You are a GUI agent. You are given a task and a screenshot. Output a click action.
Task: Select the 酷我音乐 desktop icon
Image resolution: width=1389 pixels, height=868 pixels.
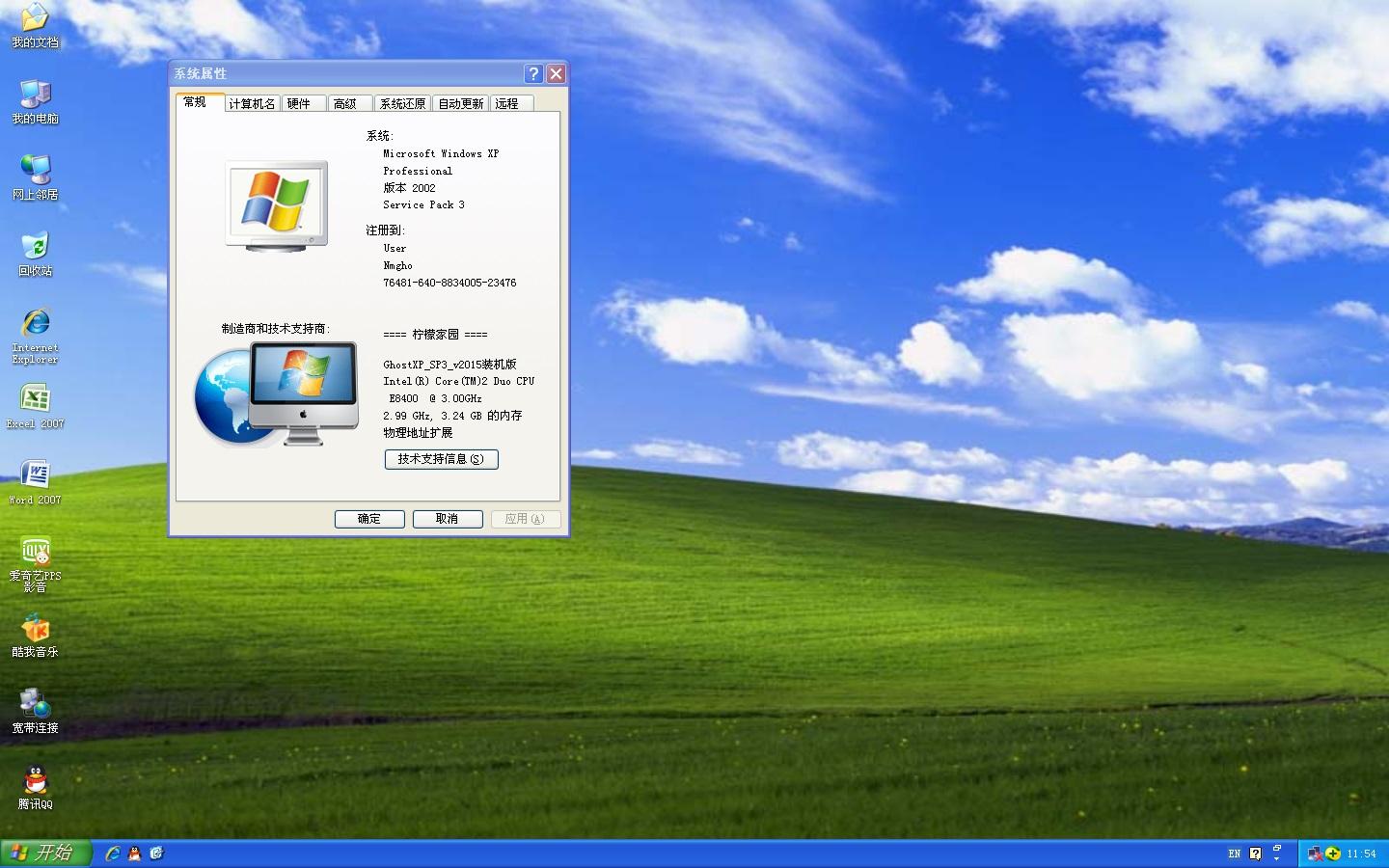tap(35, 636)
